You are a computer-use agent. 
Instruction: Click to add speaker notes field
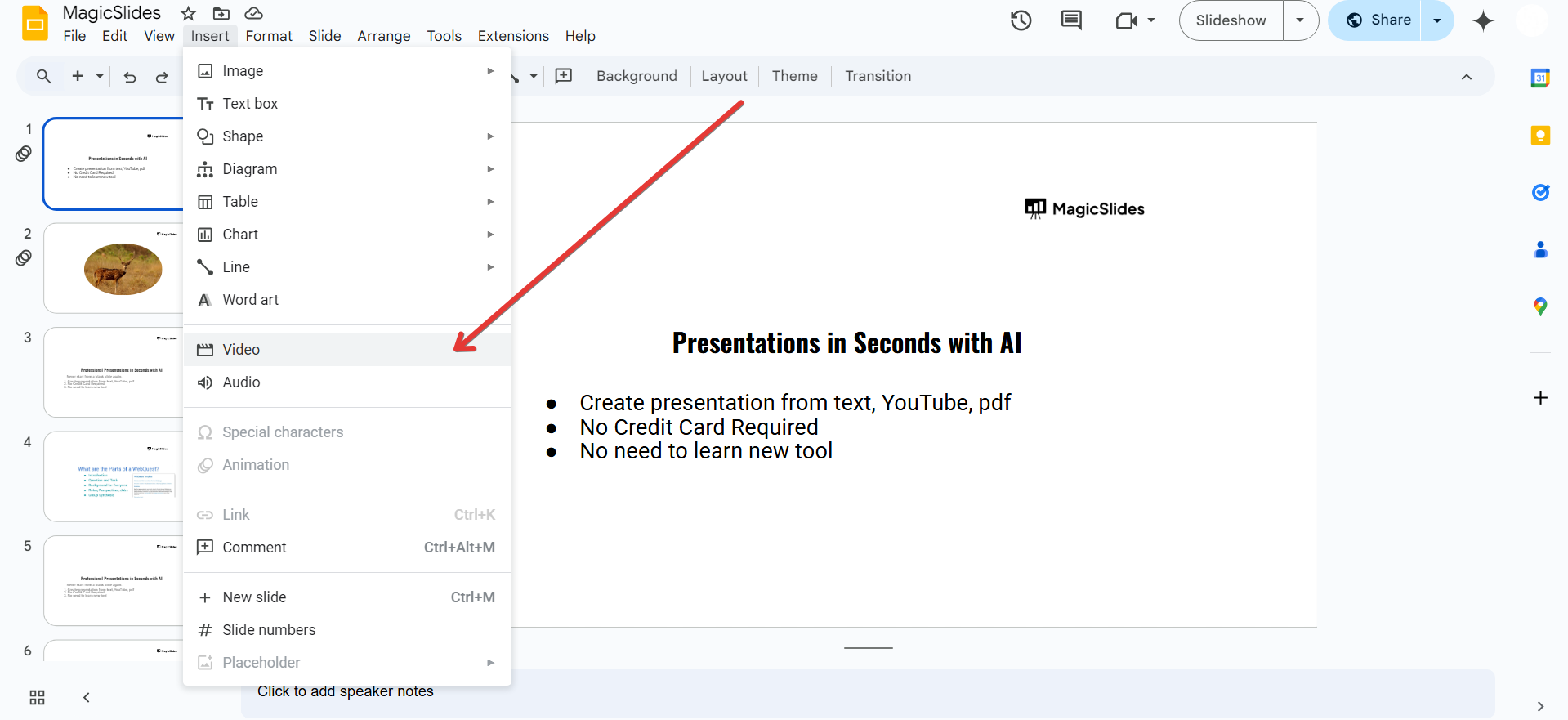pos(868,692)
